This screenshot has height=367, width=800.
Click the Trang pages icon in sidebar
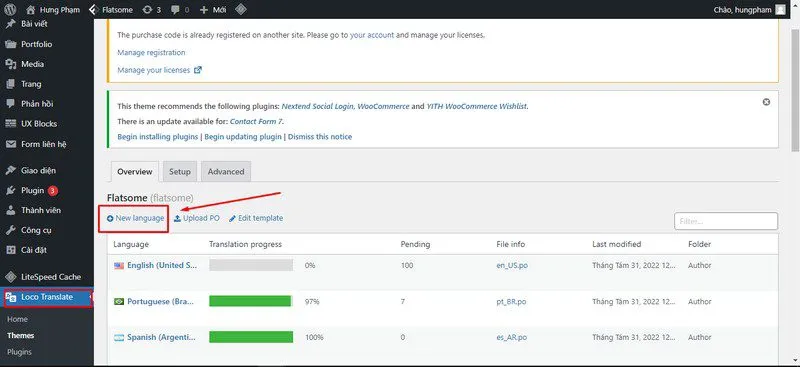click(11, 84)
